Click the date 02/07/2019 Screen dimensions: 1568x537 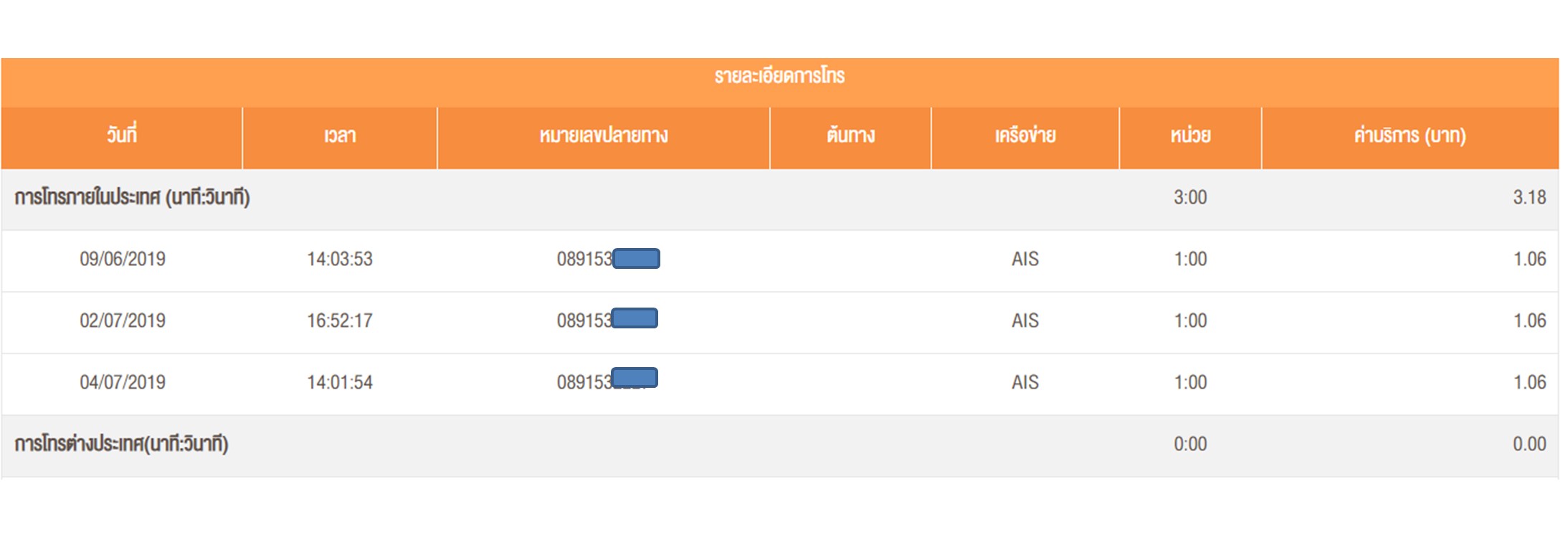(123, 321)
